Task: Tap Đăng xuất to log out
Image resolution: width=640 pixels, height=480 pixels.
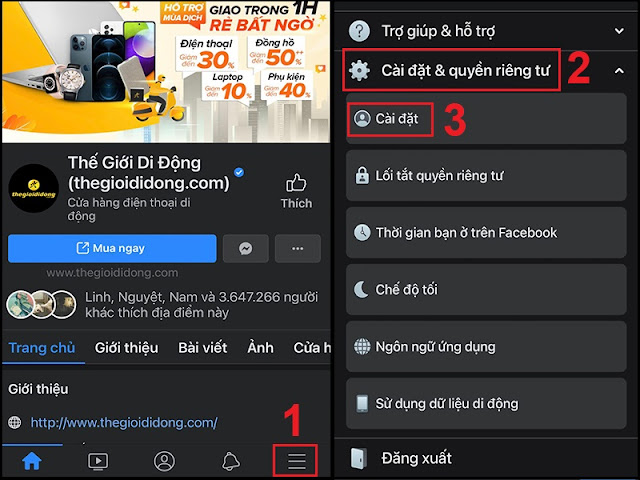Action: click(486, 458)
